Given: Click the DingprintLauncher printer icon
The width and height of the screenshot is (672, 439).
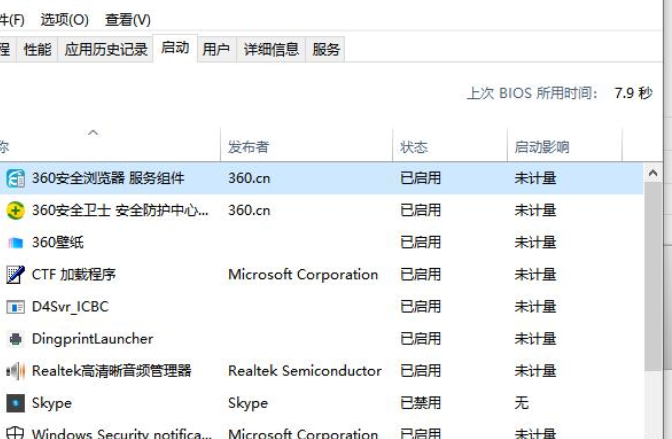Looking at the screenshot, I should [x=15, y=339].
